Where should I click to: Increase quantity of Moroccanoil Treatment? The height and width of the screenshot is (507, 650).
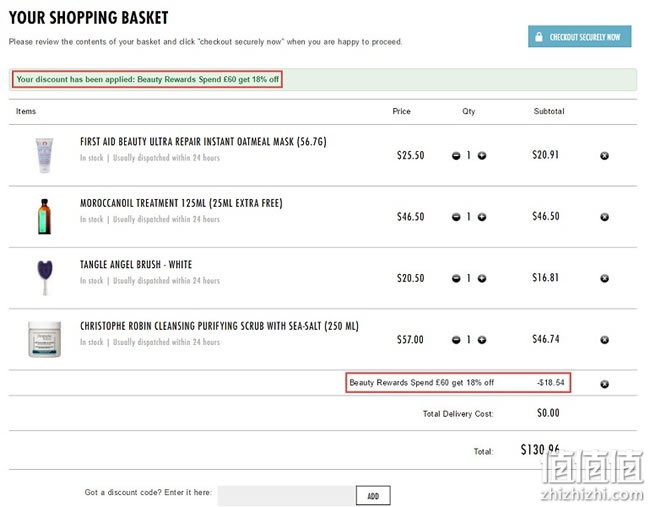[482, 217]
